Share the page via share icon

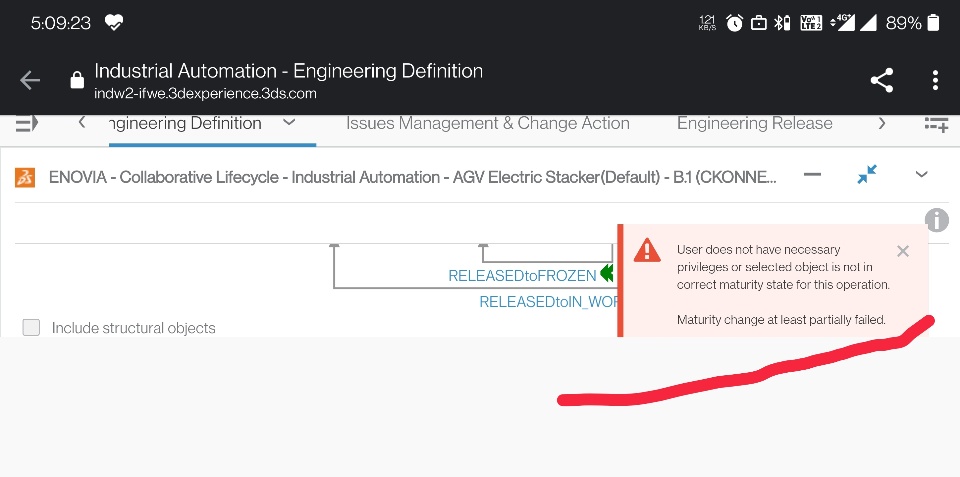pos(881,81)
